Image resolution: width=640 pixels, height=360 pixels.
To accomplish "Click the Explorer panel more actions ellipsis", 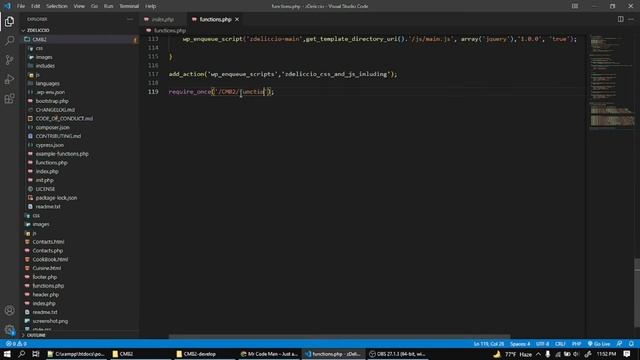I will click(x=130, y=19).
